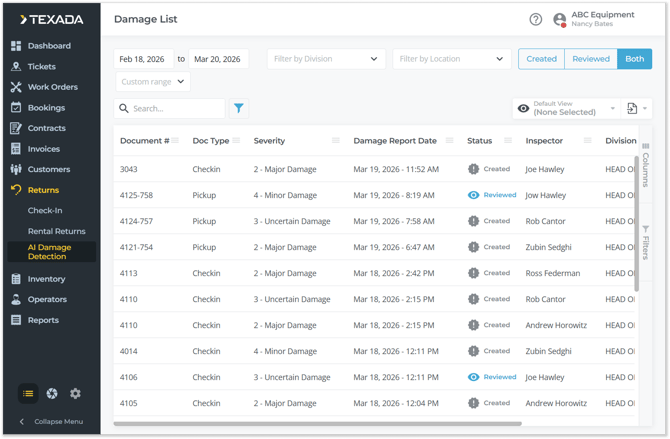This screenshot has width=670, height=439.
Task: Expand the Filter by Location dropdown
Action: (452, 59)
